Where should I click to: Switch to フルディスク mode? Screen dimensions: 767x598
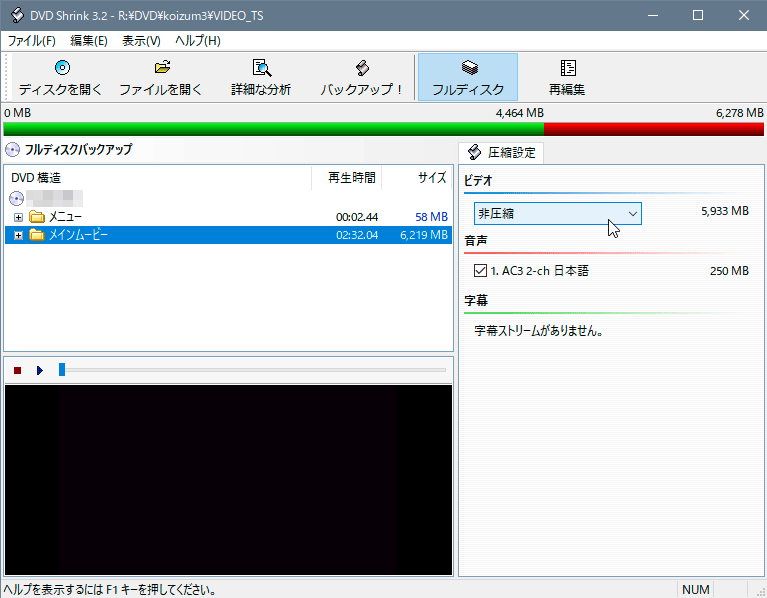coord(468,77)
